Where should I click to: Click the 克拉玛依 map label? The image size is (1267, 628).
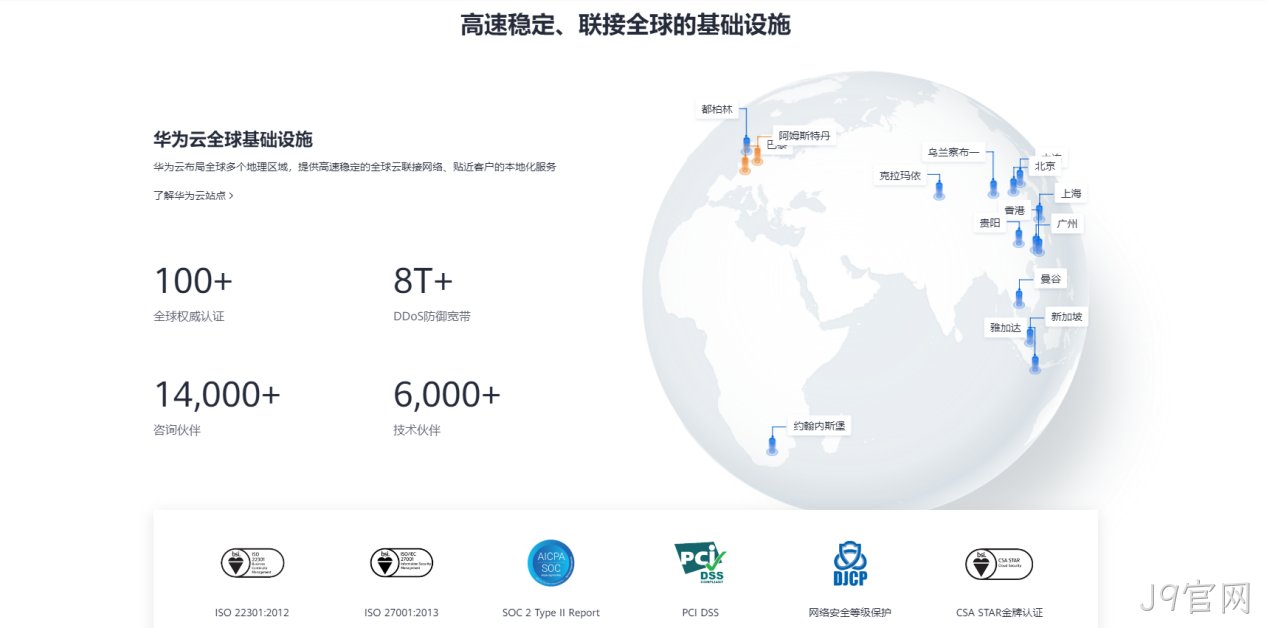coord(900,175)
